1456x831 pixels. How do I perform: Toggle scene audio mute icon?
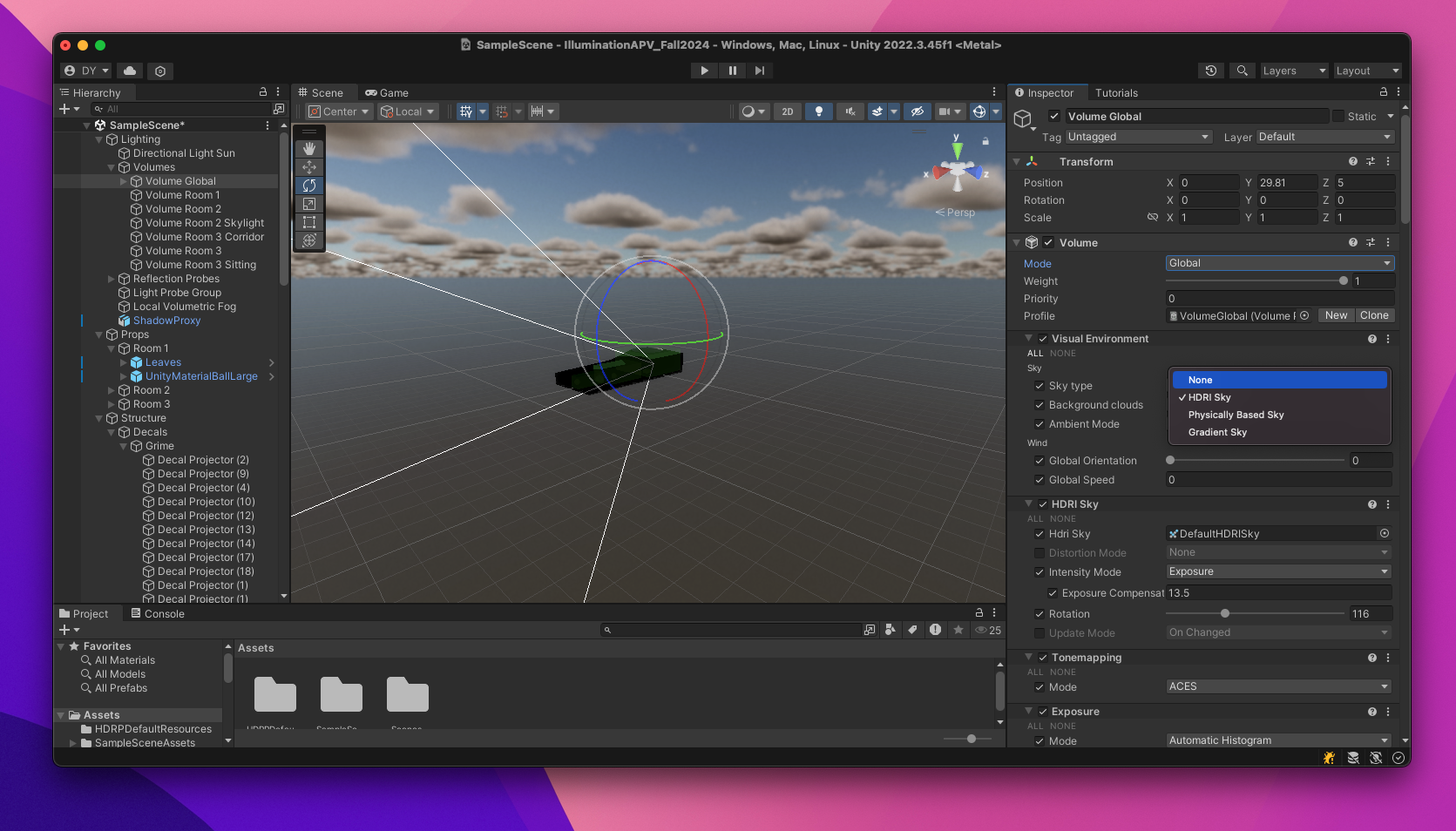(850, 111)
